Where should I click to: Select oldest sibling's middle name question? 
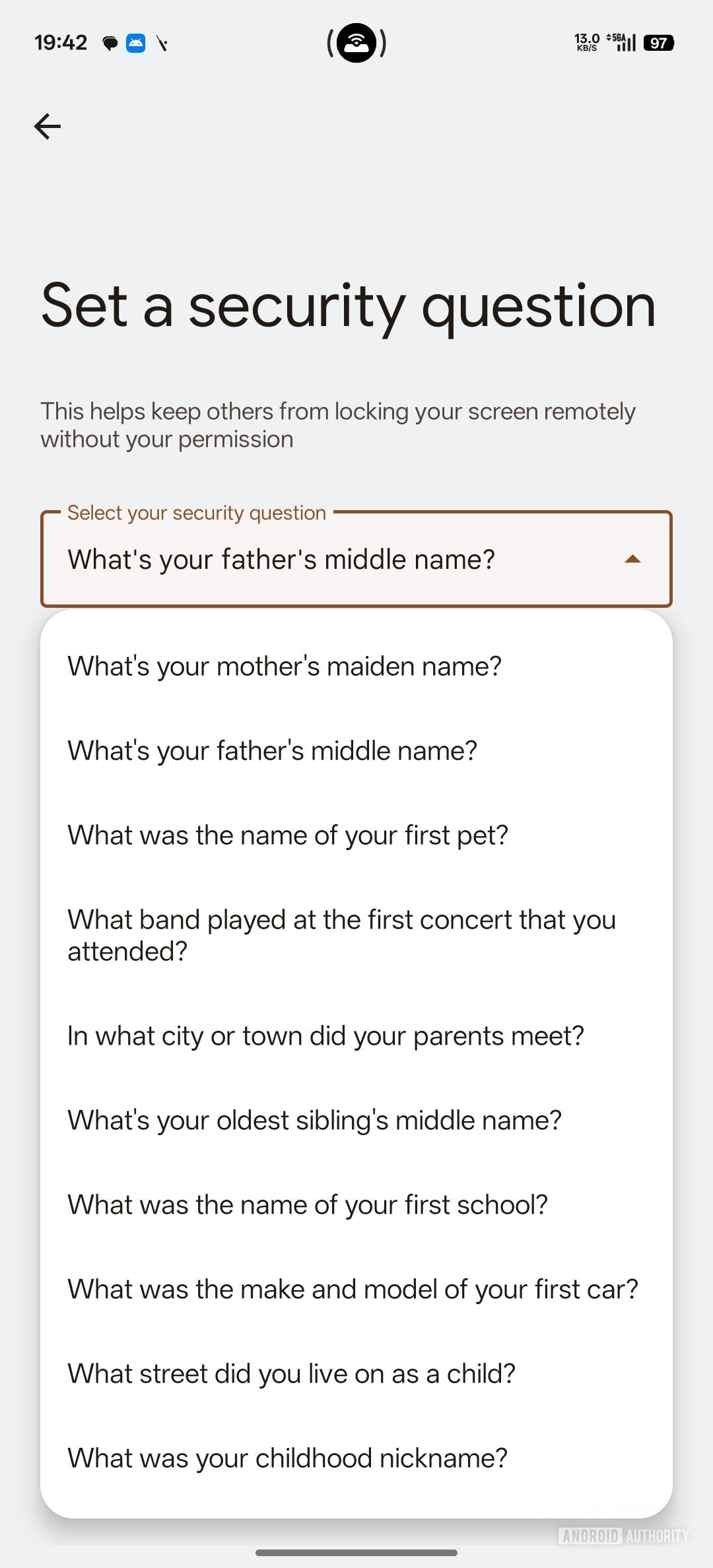click(314, 1120)
